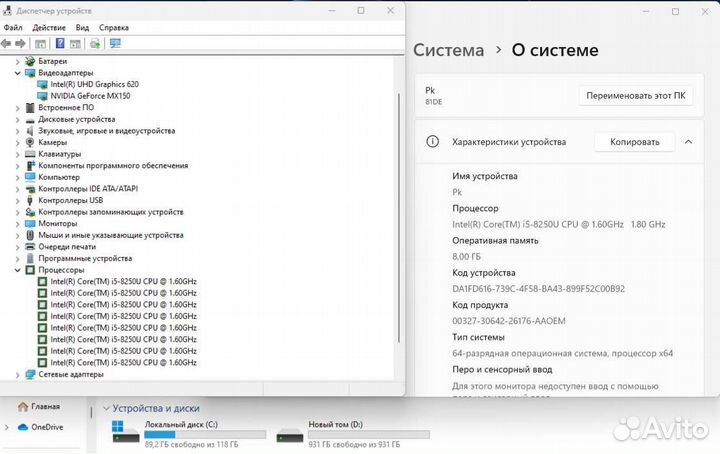Expand Компоненты программного обеспечения arrow
The height and width of the screenshot is (454, 720).
coord(17,166)
